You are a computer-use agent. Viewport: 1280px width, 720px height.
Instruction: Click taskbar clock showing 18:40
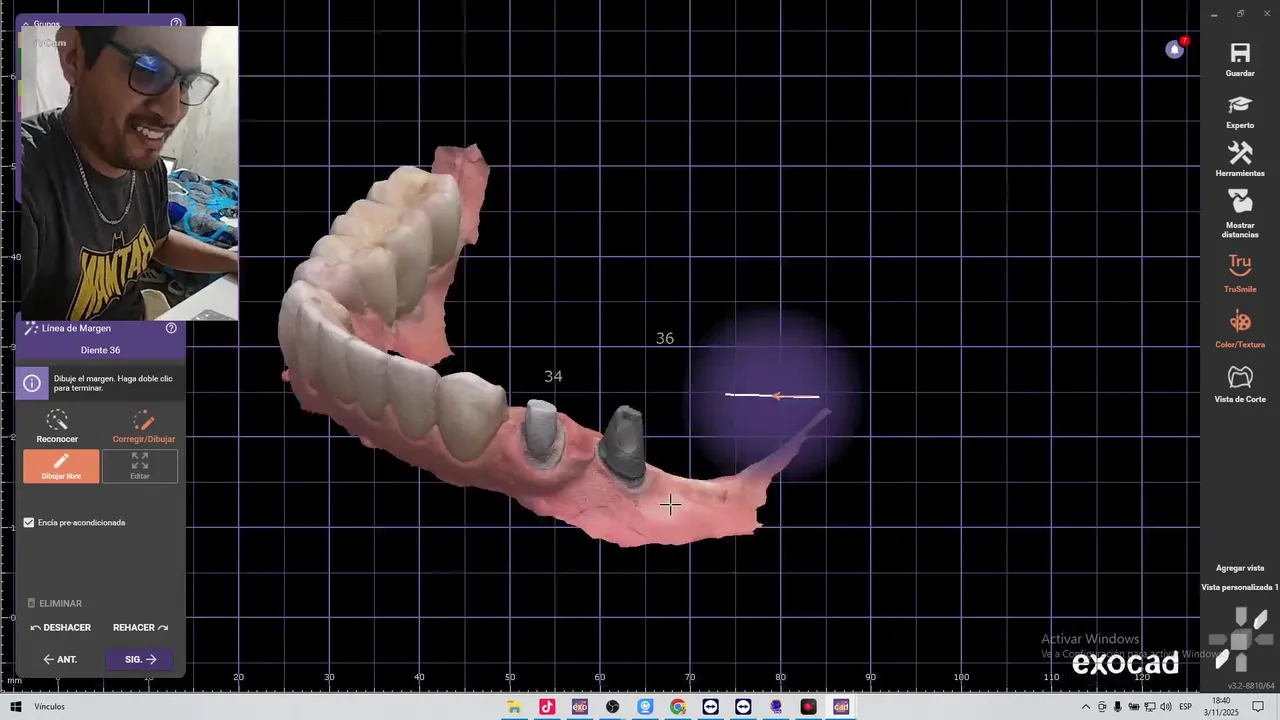pos(1223,707)
